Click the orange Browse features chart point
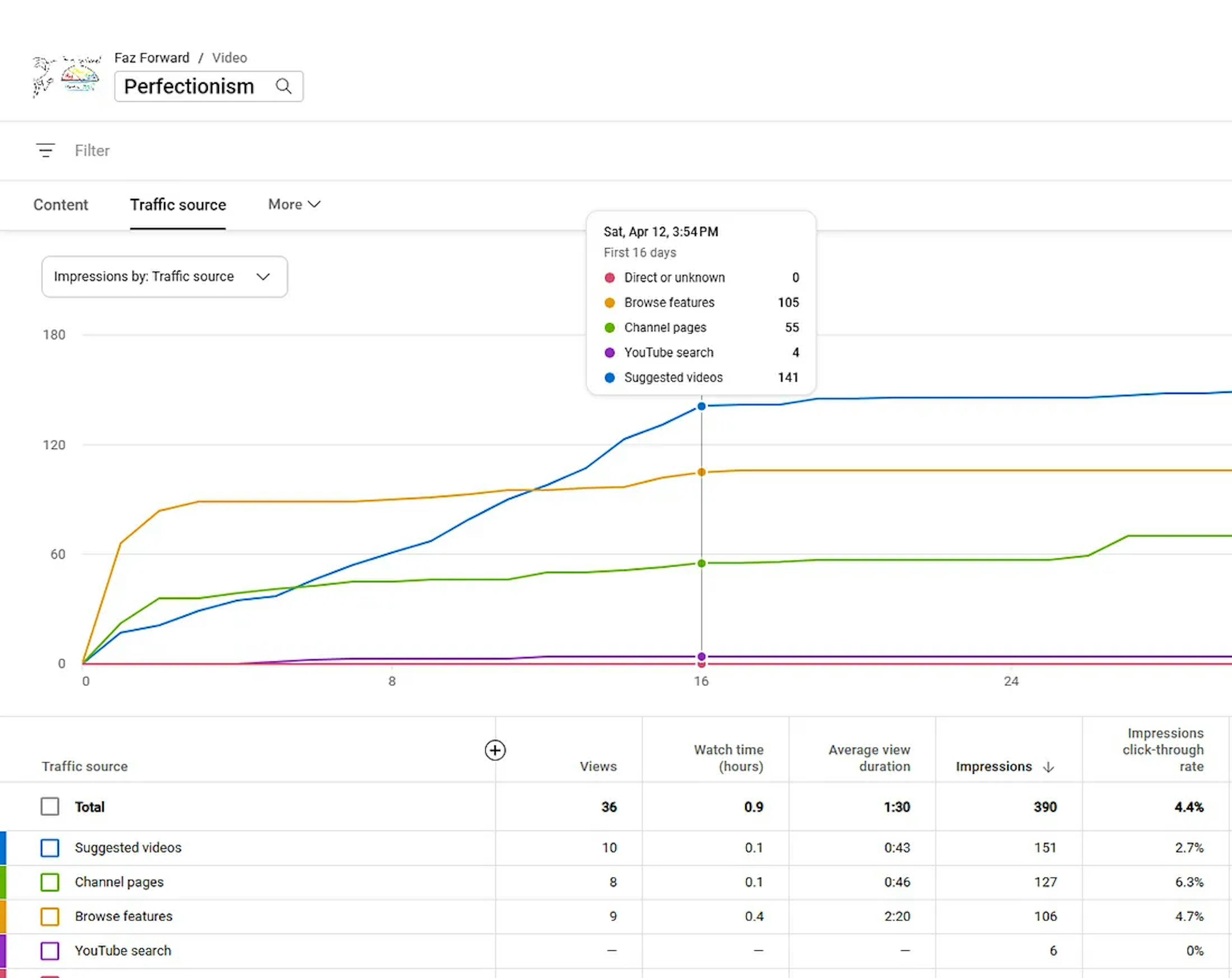The image size is (1232, 978). pyautogui.click(x=701, y=472)
